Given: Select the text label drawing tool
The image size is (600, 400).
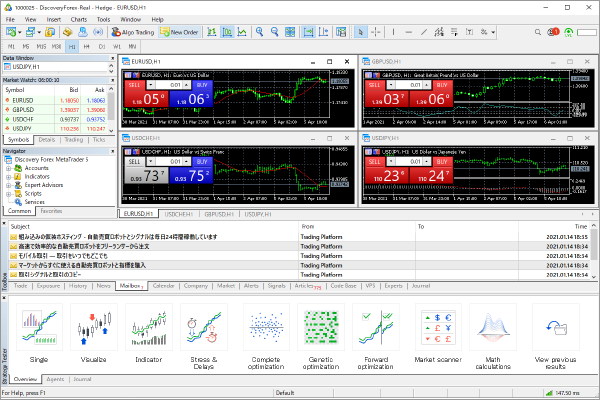Looking at the screenshot, I should [x=469, y=32].
